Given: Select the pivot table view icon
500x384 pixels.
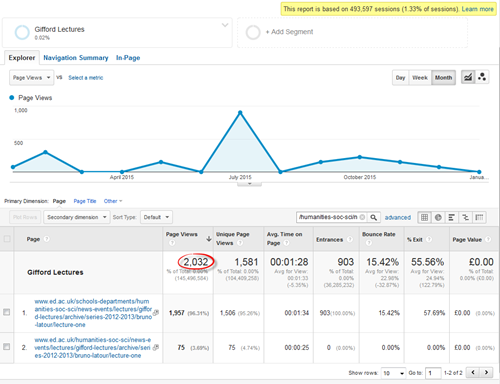Looking at the screenshot, I should [479, 217].
